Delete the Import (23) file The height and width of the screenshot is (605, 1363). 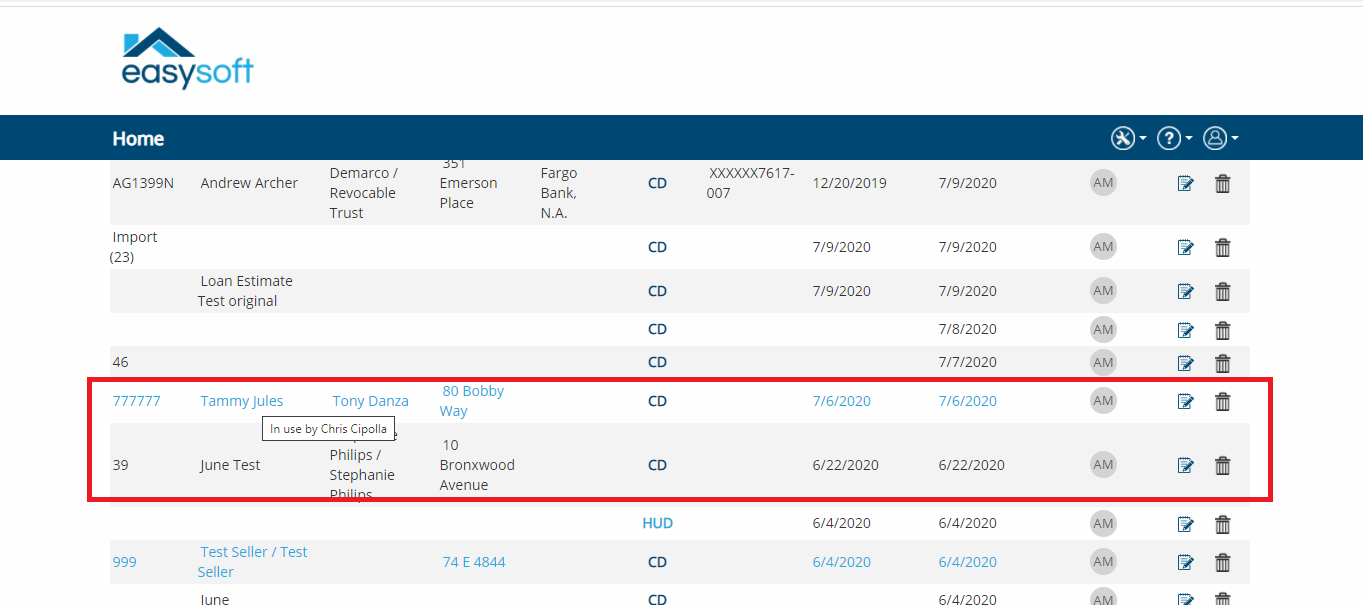(x=1222, y=248)
